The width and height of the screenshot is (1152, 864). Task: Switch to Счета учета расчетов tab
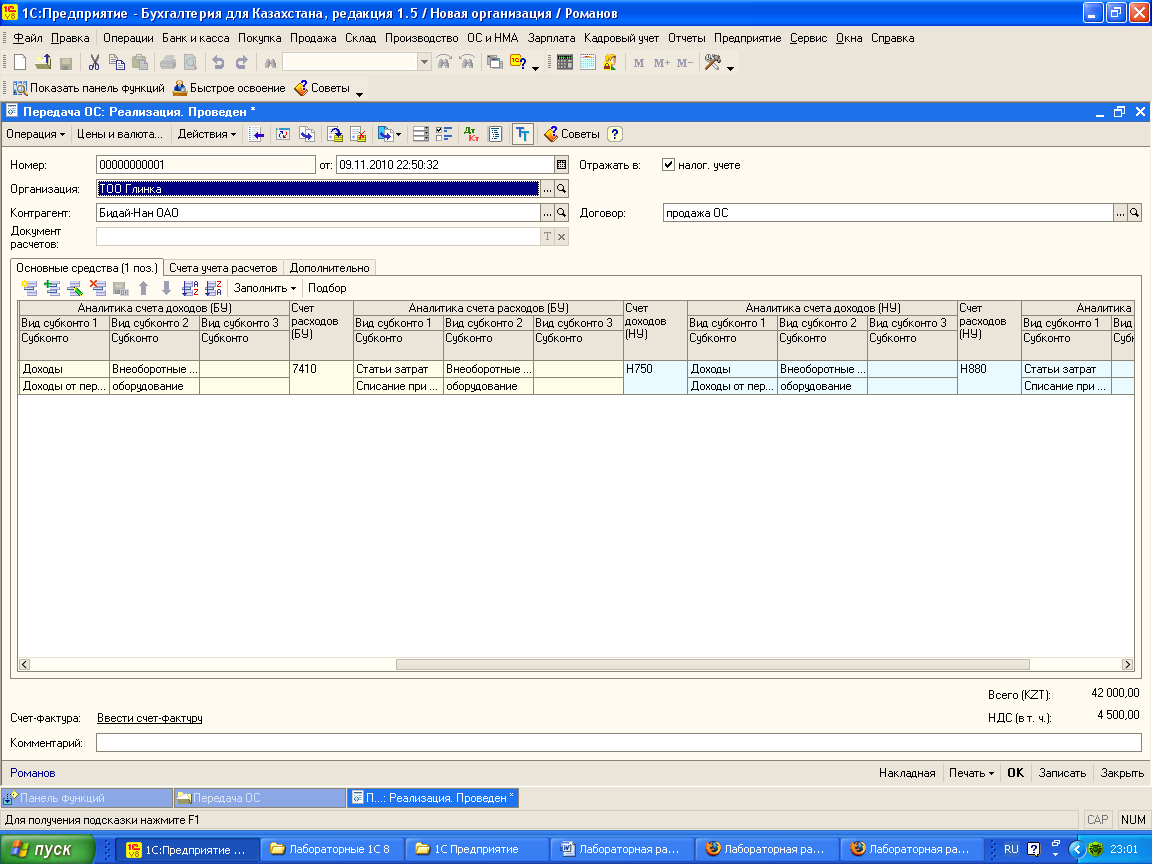tap(223, 268)
